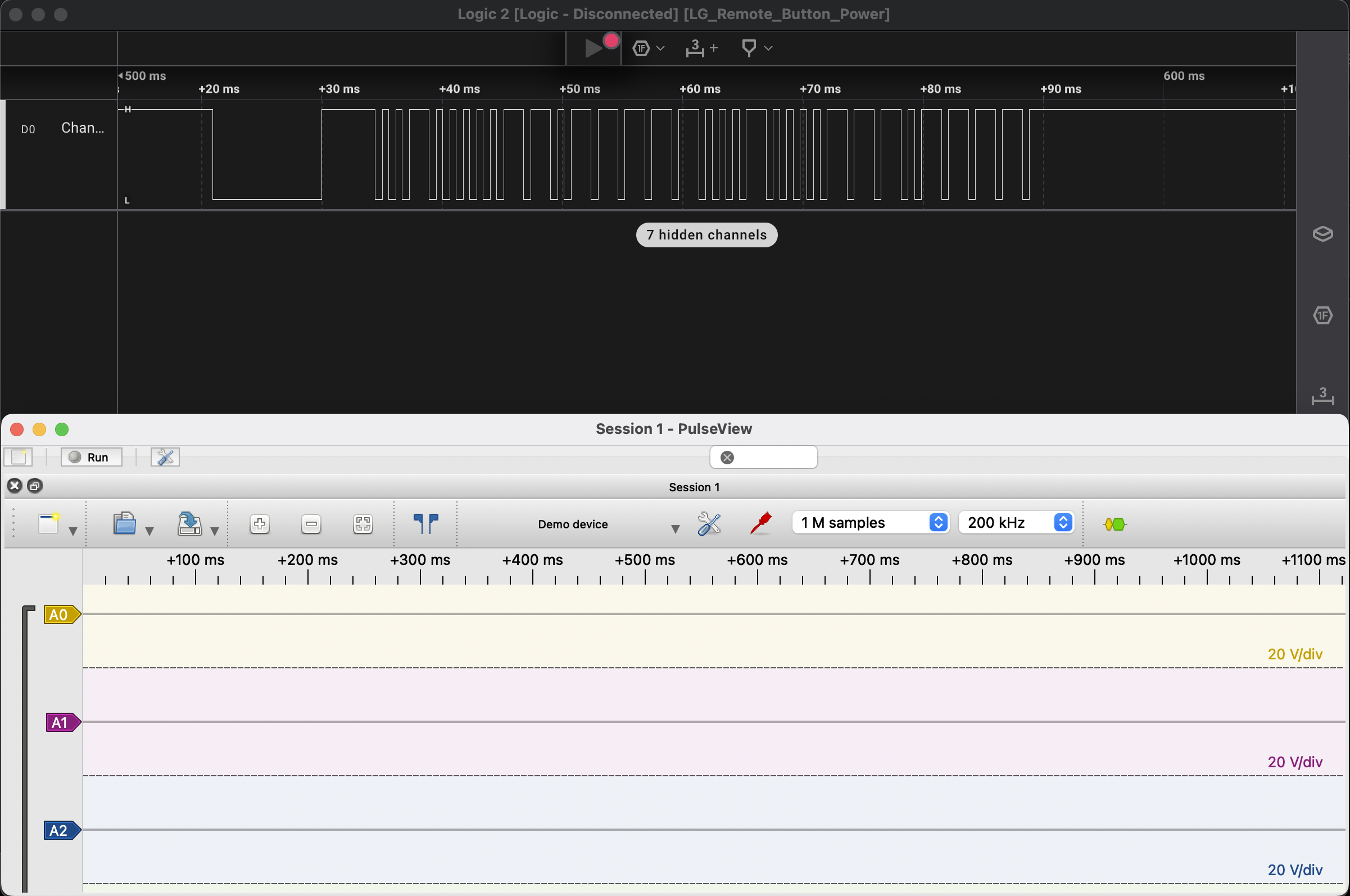Open the device settings sidebar icon
Image resolution: width=1350 pixels, height=896 pixels.
point(1322,234)
